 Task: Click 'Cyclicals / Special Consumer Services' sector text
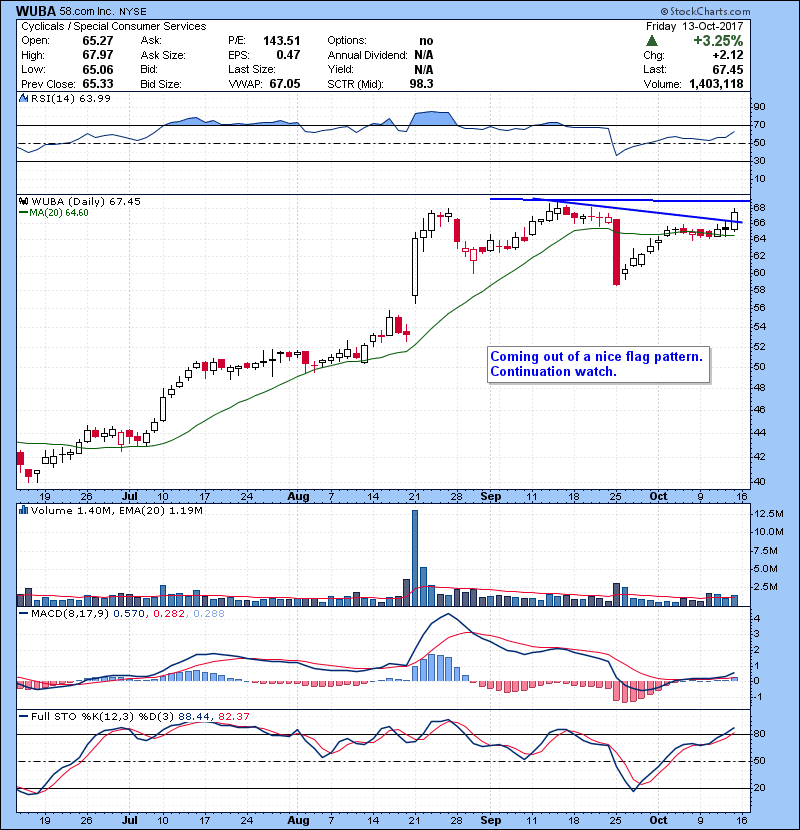tap(114, 26)
